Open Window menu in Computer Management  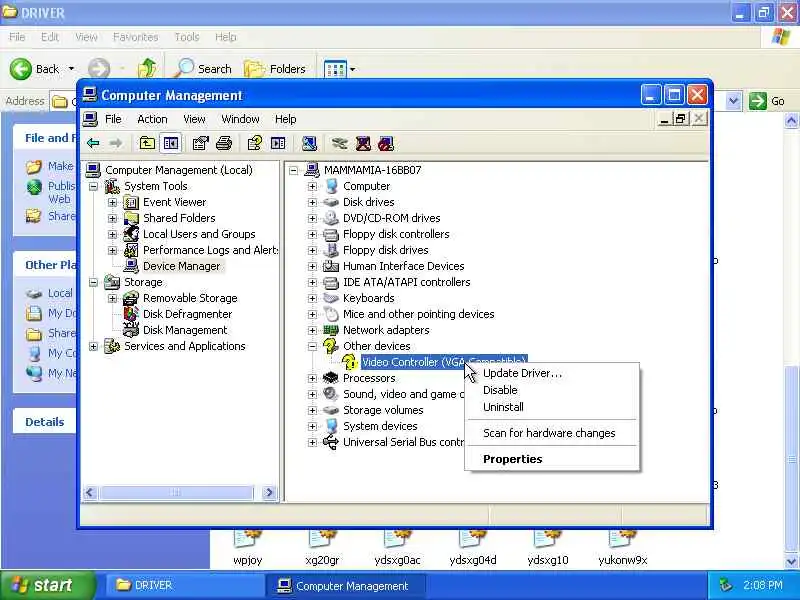[x=240, y=119]
